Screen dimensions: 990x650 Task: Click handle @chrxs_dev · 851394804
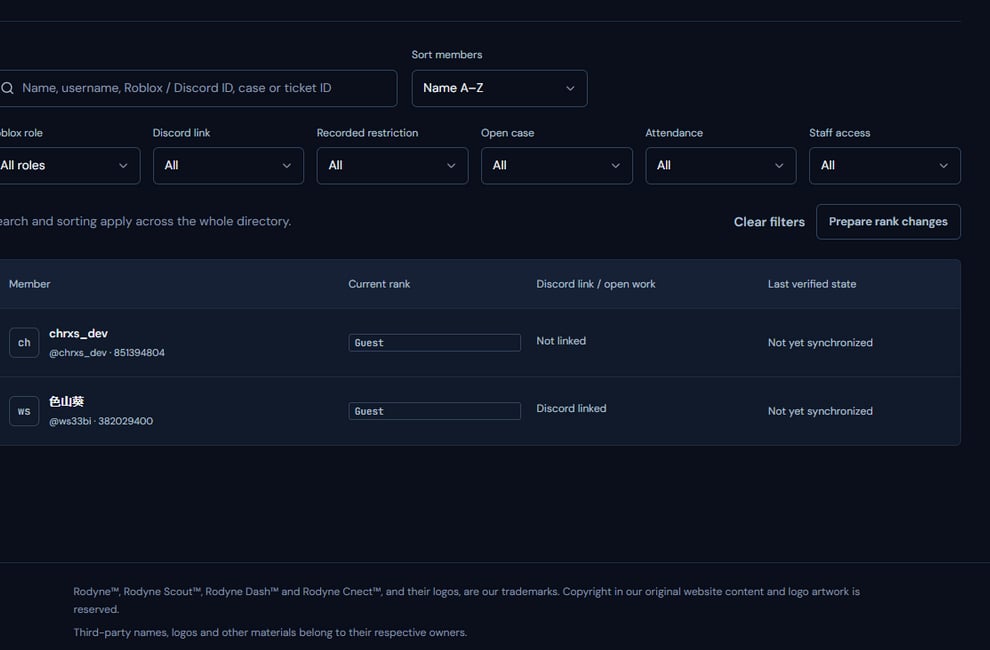pos(107,352)
